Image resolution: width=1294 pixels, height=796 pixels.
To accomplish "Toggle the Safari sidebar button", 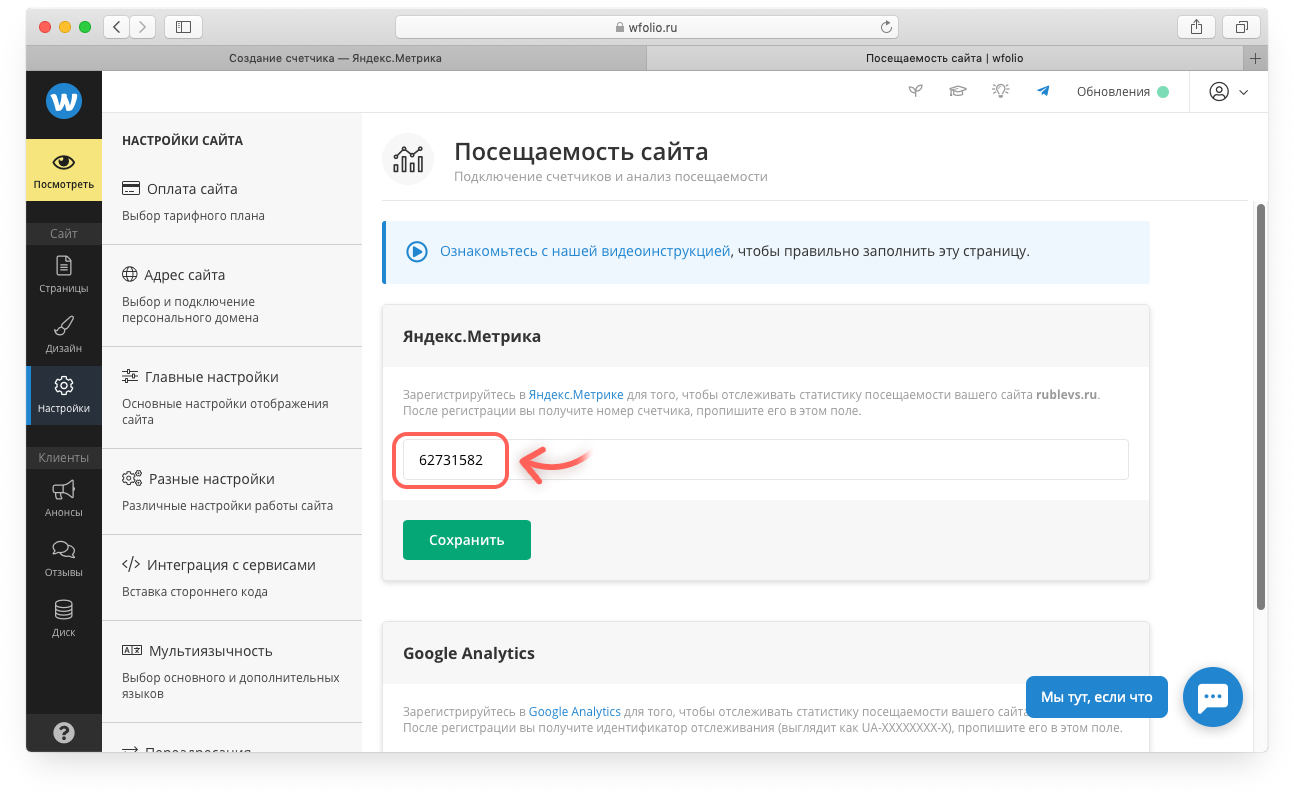I will (183, 27).
